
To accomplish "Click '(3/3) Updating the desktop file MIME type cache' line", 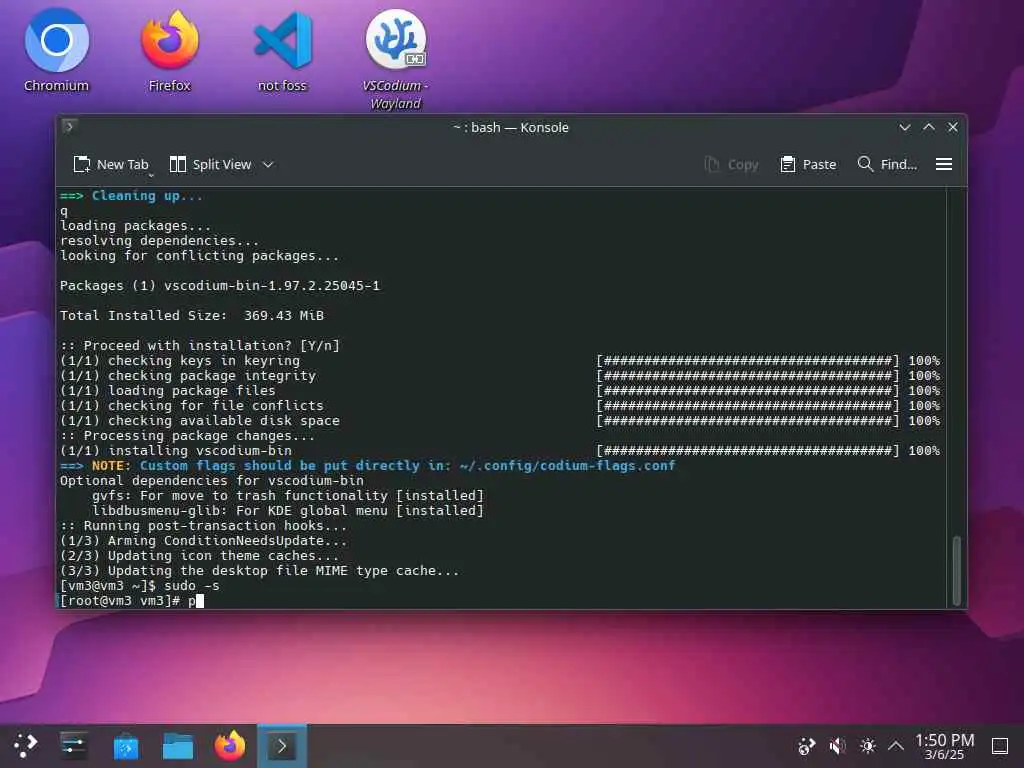I will [x=259, y=571].
